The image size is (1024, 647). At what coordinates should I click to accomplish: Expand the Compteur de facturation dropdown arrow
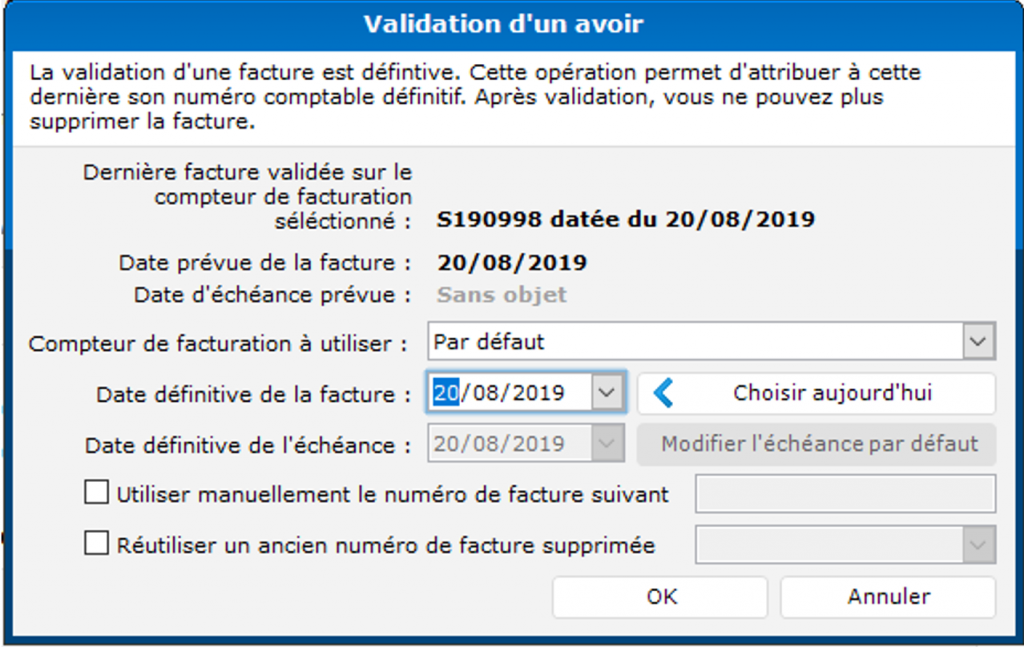(979, 342)
